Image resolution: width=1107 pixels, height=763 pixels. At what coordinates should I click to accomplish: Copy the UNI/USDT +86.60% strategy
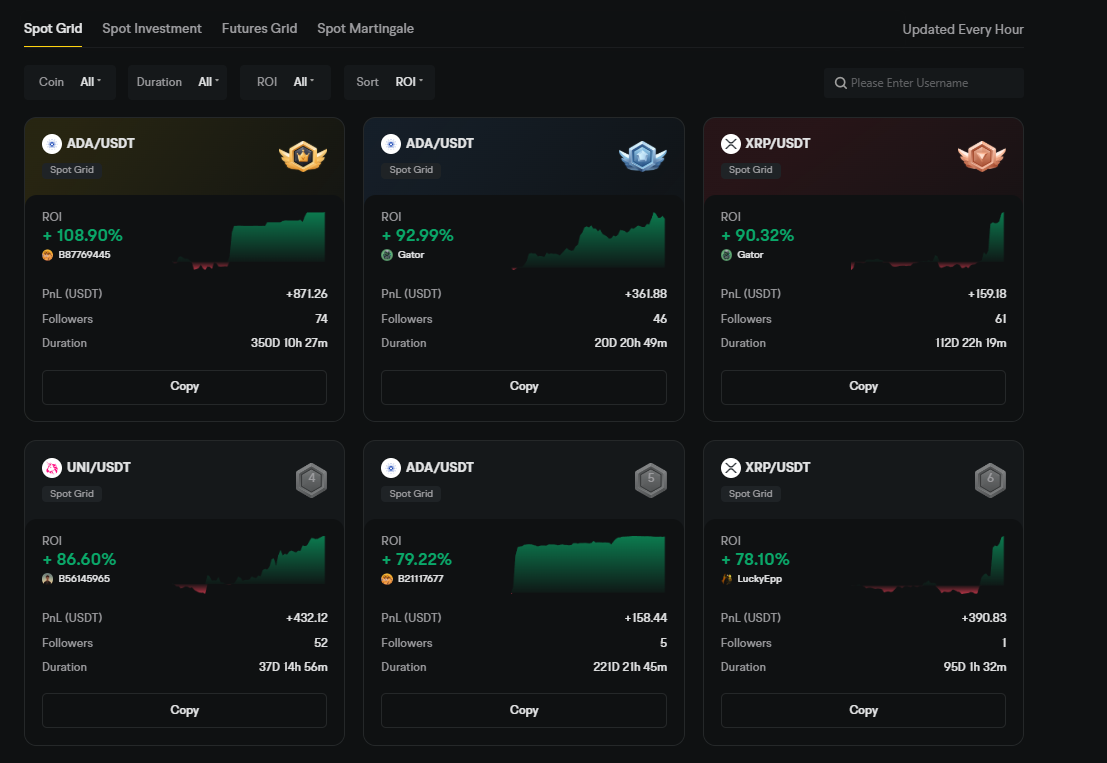(184, 710)
